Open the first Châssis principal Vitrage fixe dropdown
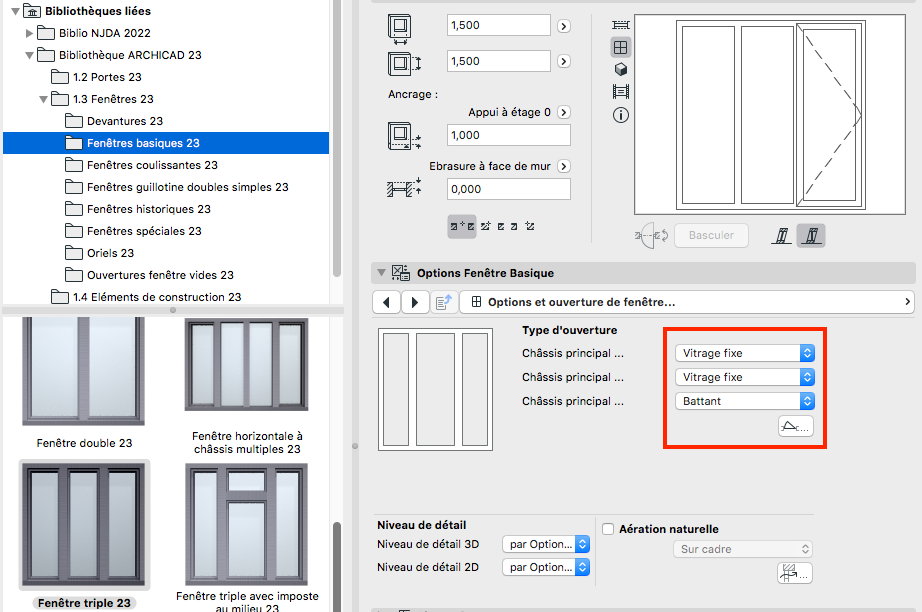The image size is (922, 612). 744,353
